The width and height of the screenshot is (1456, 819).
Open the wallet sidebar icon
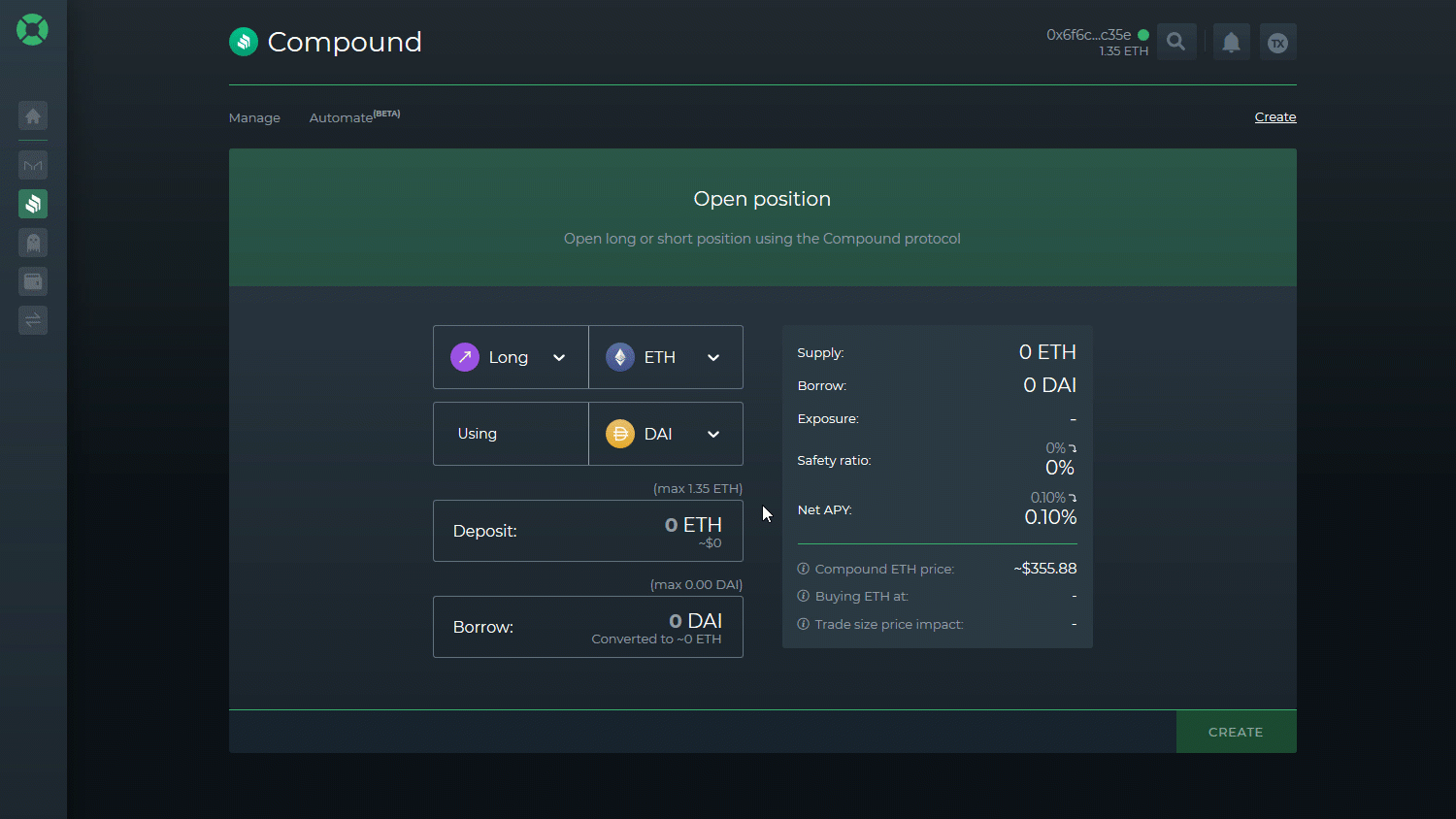[x=33, y=281]
